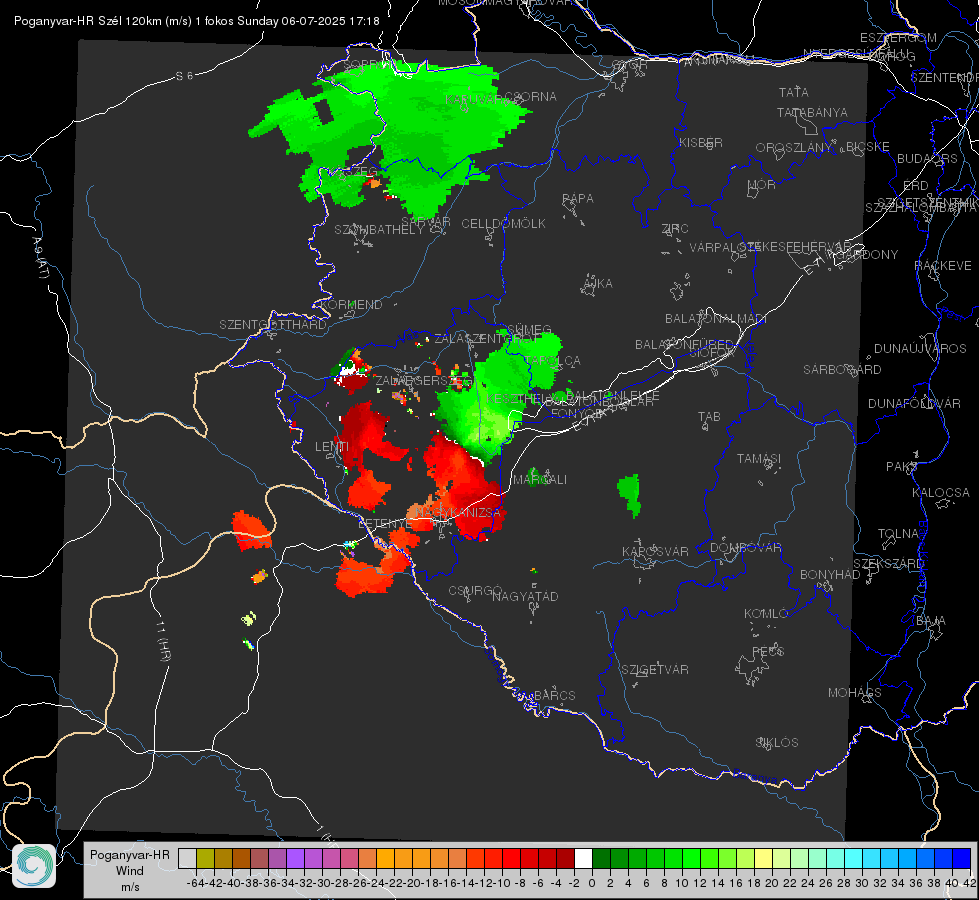Click the NAGYATAD label
The image size is (979, 900).
(525, 596)
